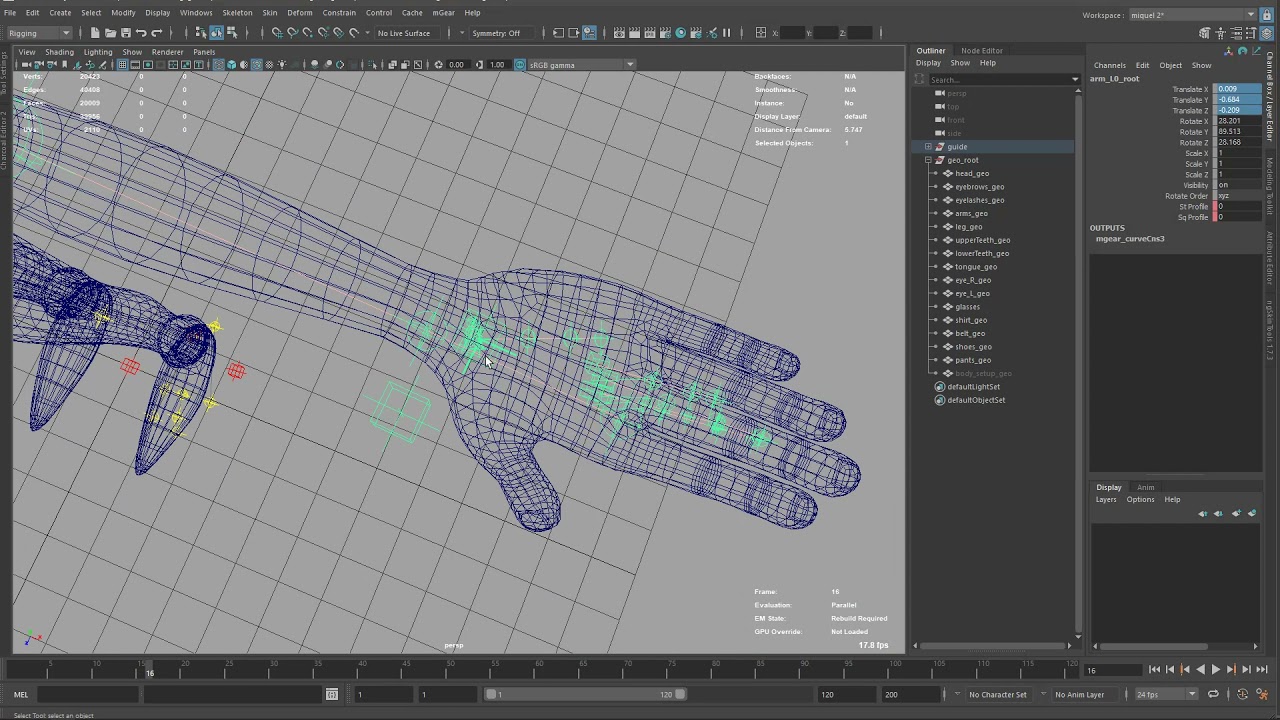Open the Script Editor icon in command line
Viewport: 1280px width, 720px height.
(332, 695)
